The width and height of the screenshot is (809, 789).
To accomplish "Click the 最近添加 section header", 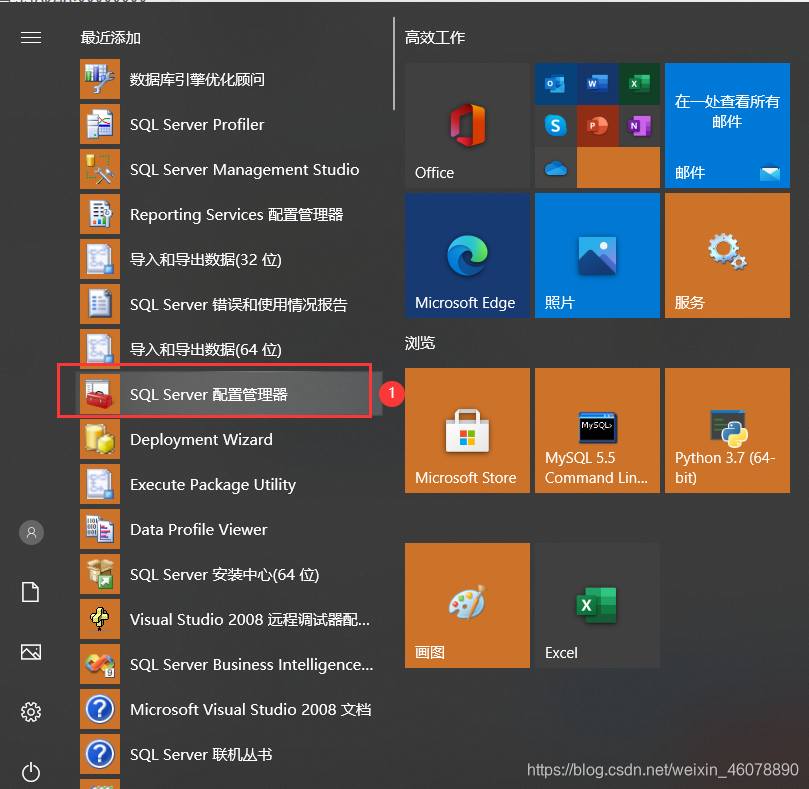I will [x=110, y=38].
